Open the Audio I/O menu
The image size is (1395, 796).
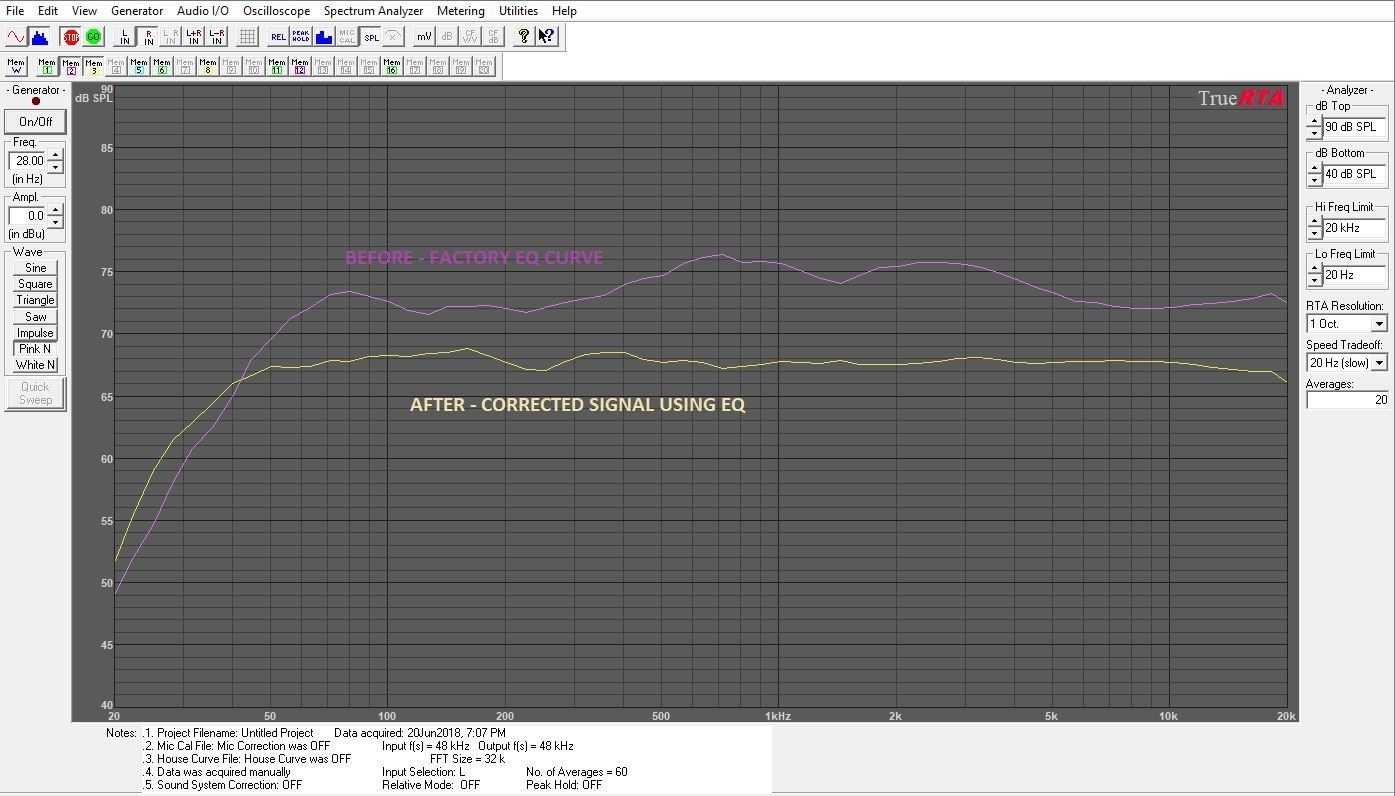202,11
